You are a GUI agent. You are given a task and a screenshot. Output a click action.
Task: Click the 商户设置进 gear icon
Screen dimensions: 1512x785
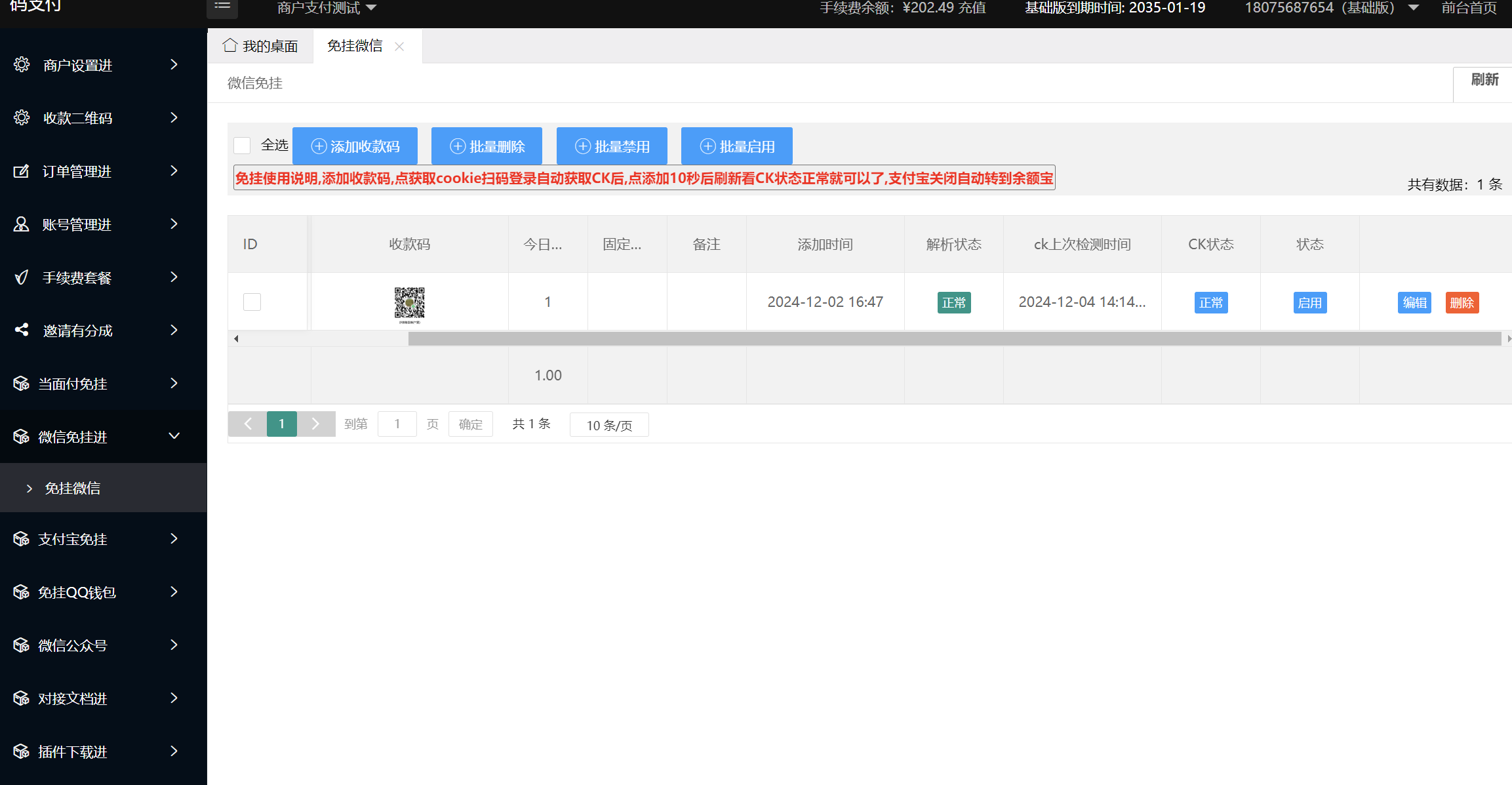tap(22, 64)
